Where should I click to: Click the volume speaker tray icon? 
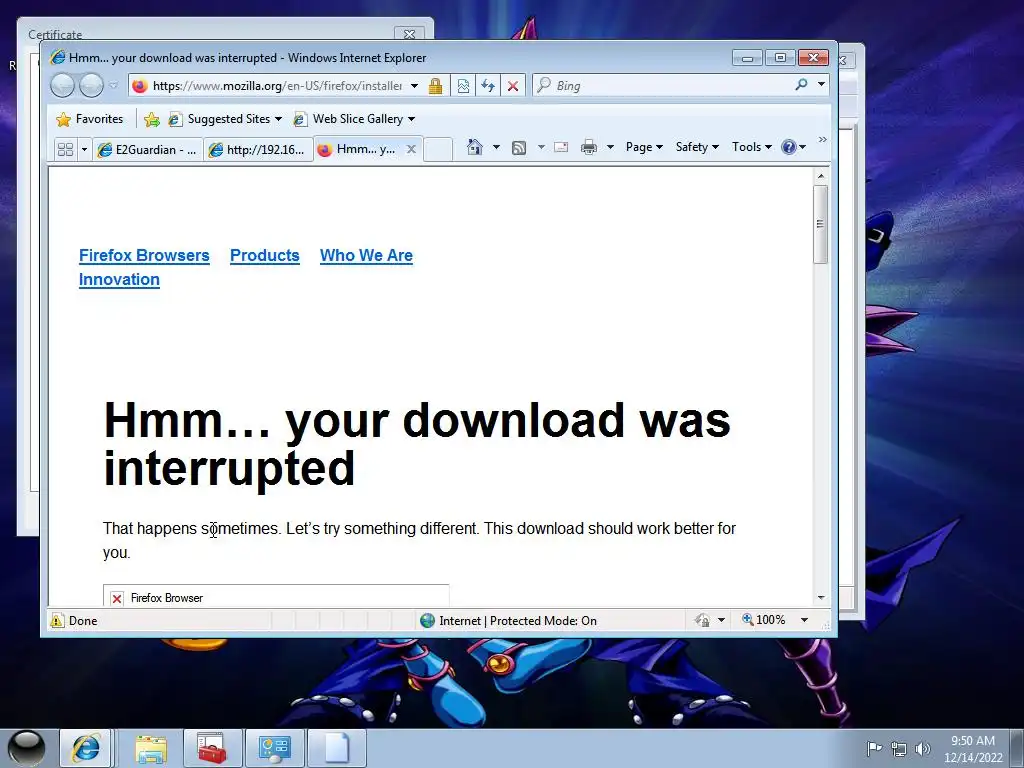click(x=923, y=749)
